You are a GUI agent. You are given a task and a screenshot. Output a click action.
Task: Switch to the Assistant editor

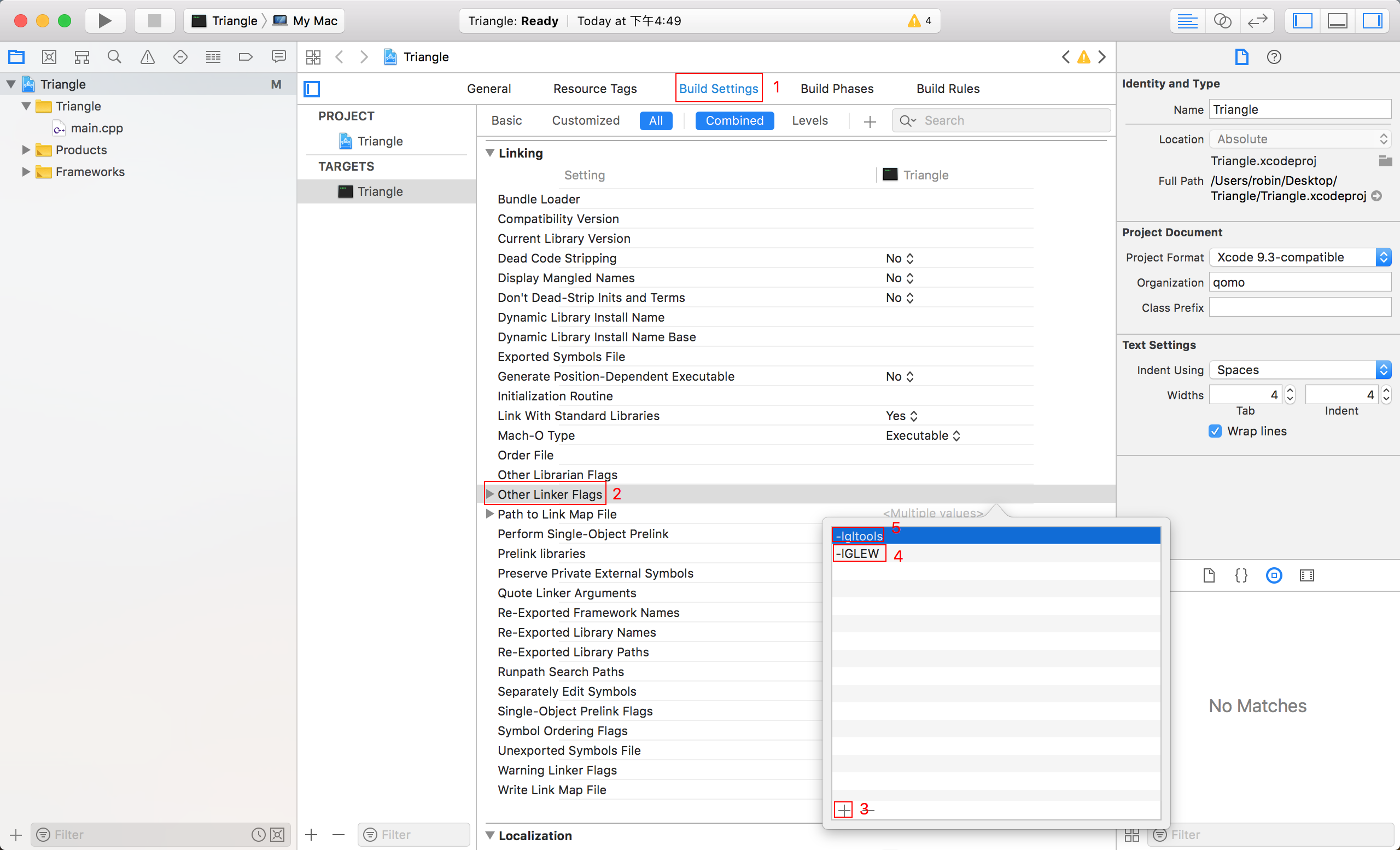[x=1223, y=21]
